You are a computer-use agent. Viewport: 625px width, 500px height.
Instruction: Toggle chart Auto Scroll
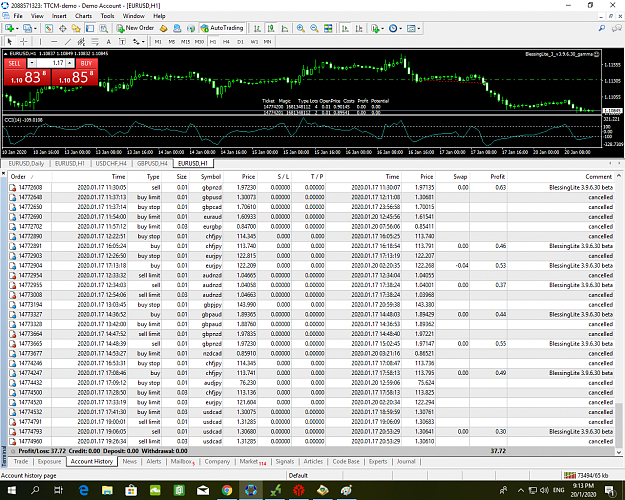coord(345,28)
